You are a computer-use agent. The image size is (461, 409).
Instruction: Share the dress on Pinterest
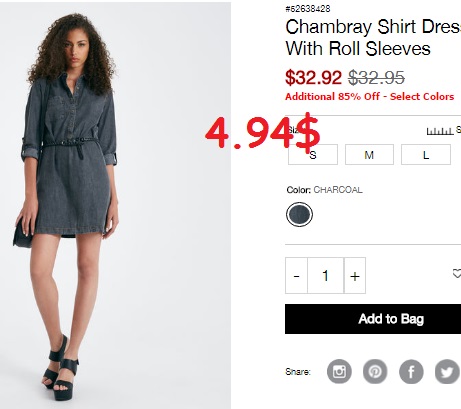coord(375,371)
